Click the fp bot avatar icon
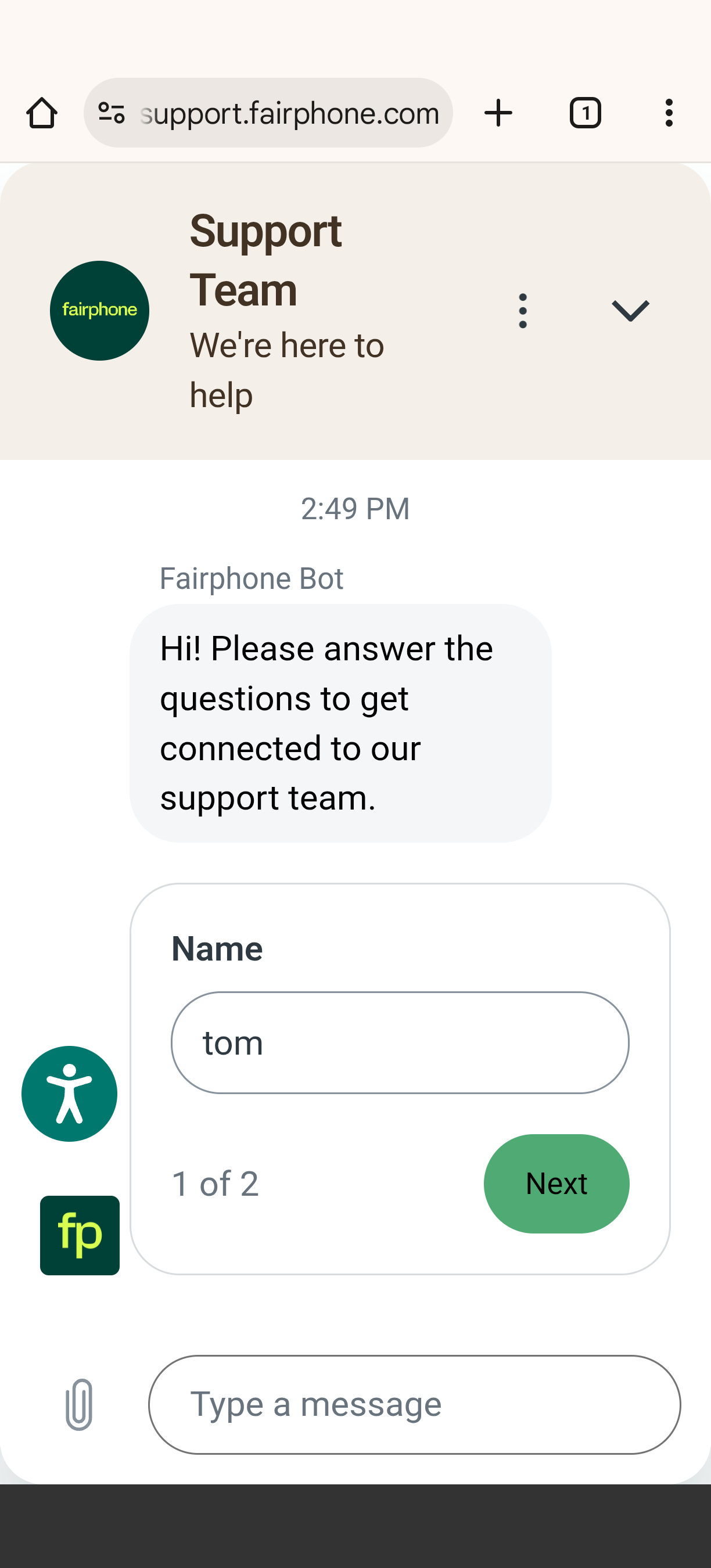This screenshot has width=711, height=1568. coord(80,1235)
